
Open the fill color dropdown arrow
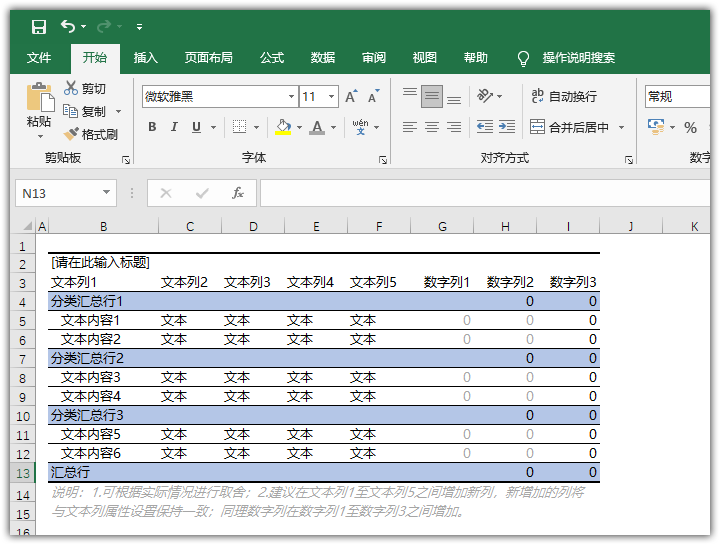point(299,127)
